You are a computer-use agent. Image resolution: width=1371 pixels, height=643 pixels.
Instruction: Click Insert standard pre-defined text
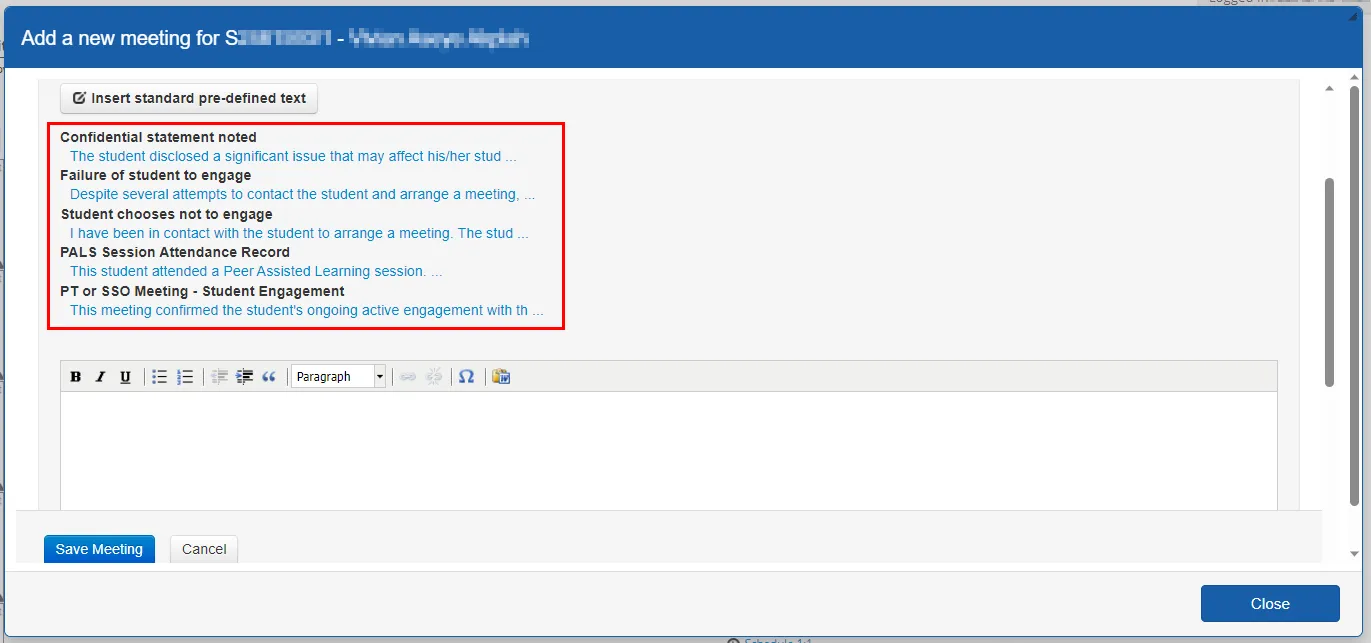(188, 98)
